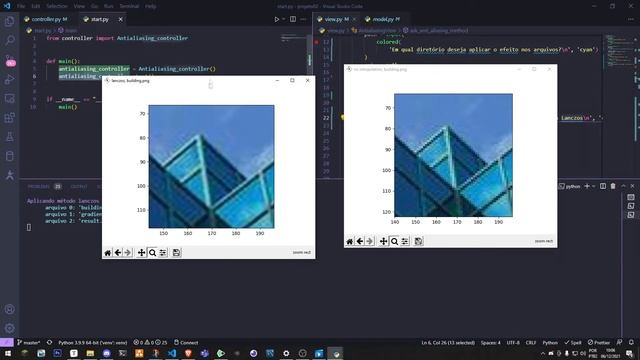Split the terminal panel

[x=603, y=186]
